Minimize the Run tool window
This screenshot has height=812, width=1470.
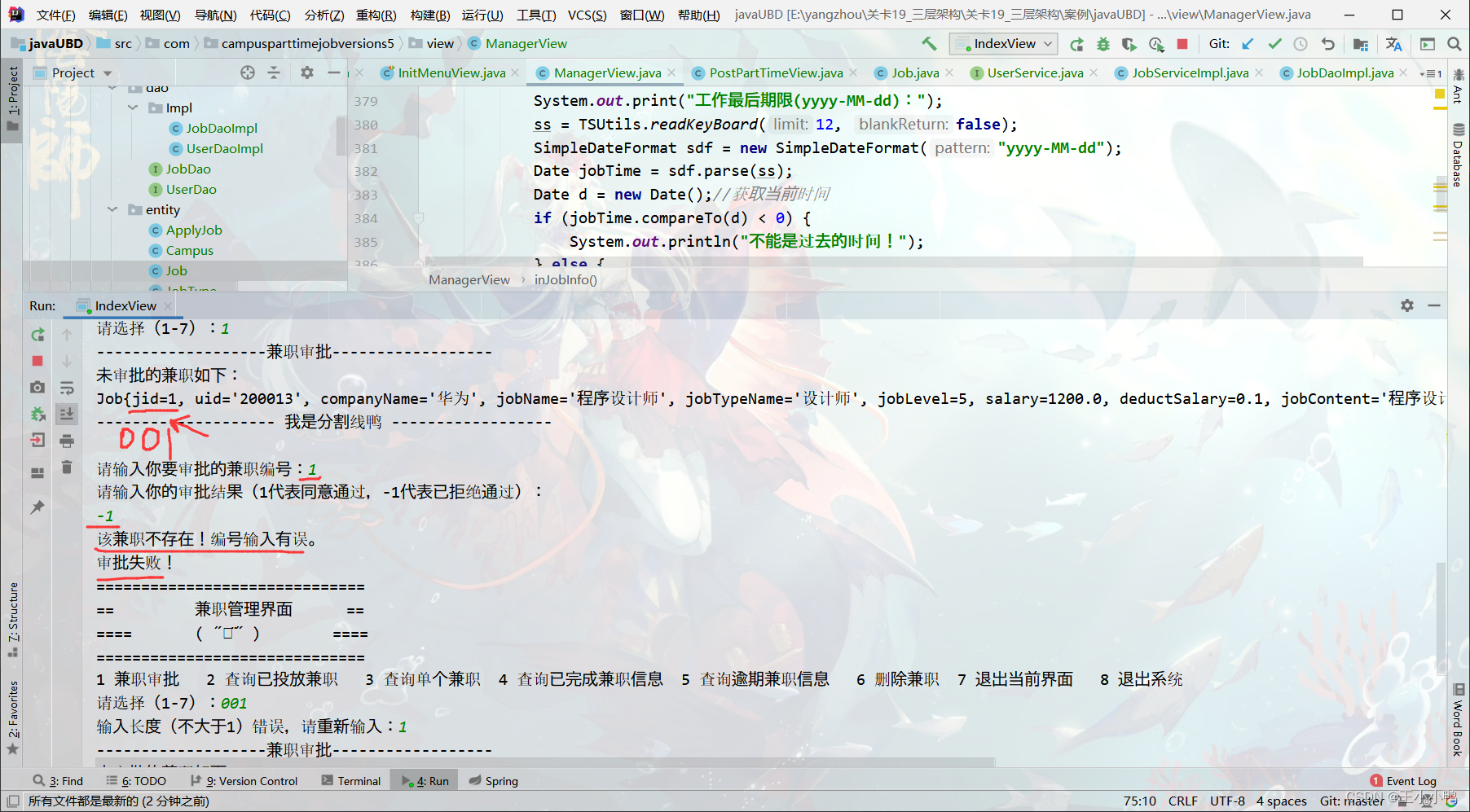pos(1434,305)
